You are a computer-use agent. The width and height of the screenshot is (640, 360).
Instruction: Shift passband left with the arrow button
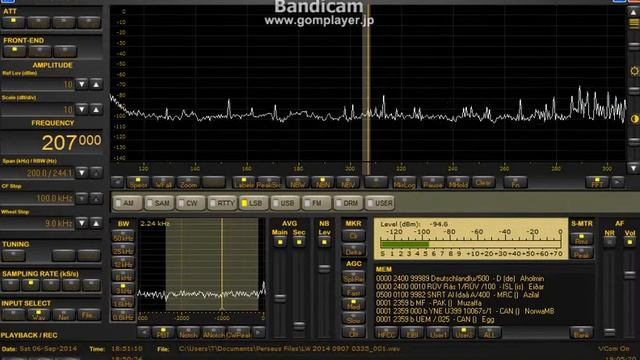coord(143,332)
